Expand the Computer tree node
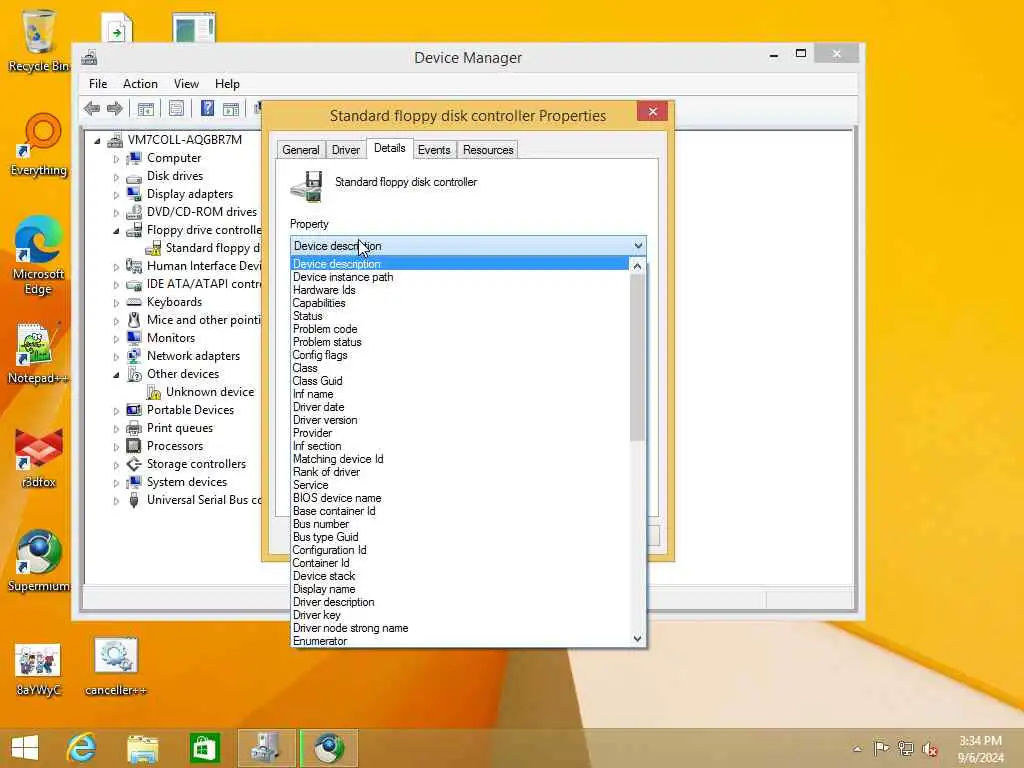This screenshot has width=1024, height=768. (x=116, y=159)
